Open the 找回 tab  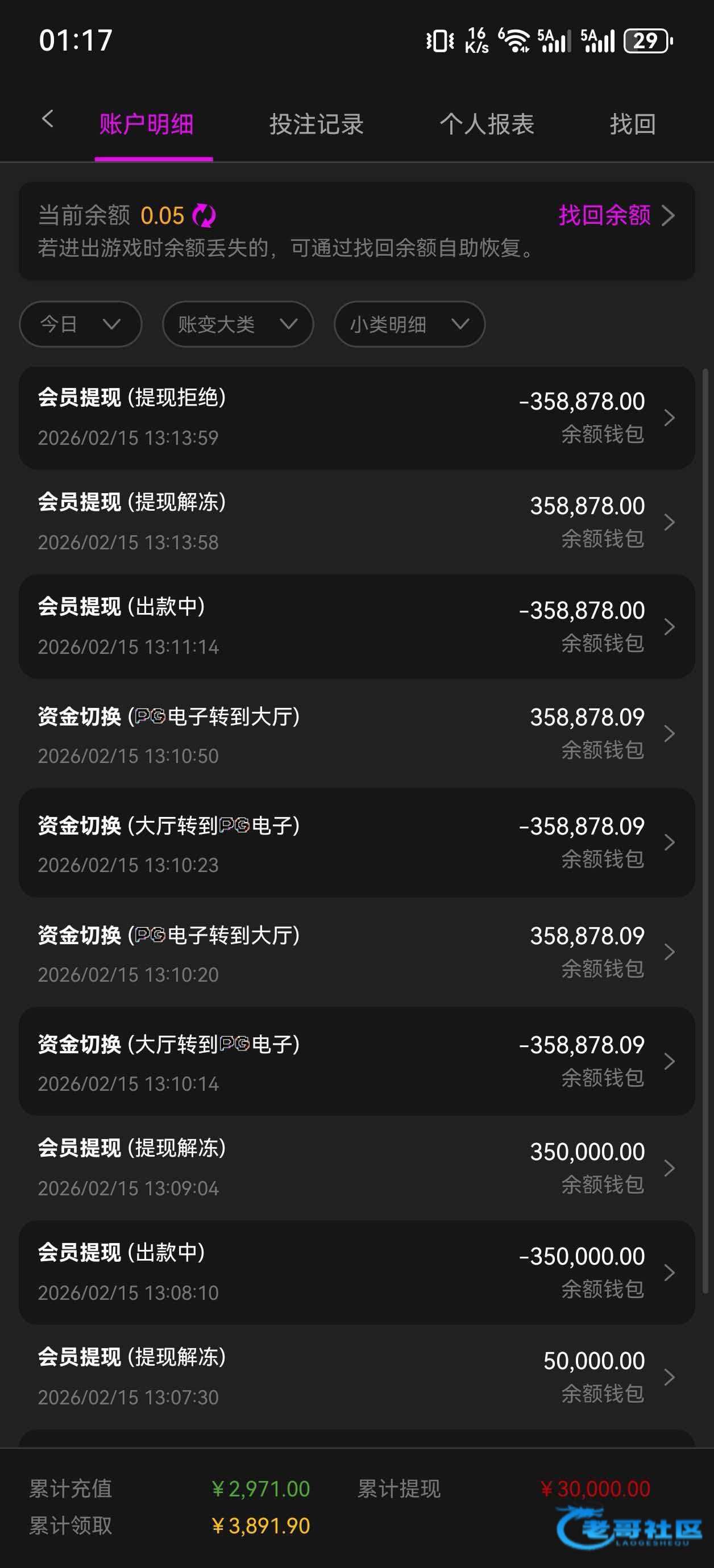coord(632,124)
